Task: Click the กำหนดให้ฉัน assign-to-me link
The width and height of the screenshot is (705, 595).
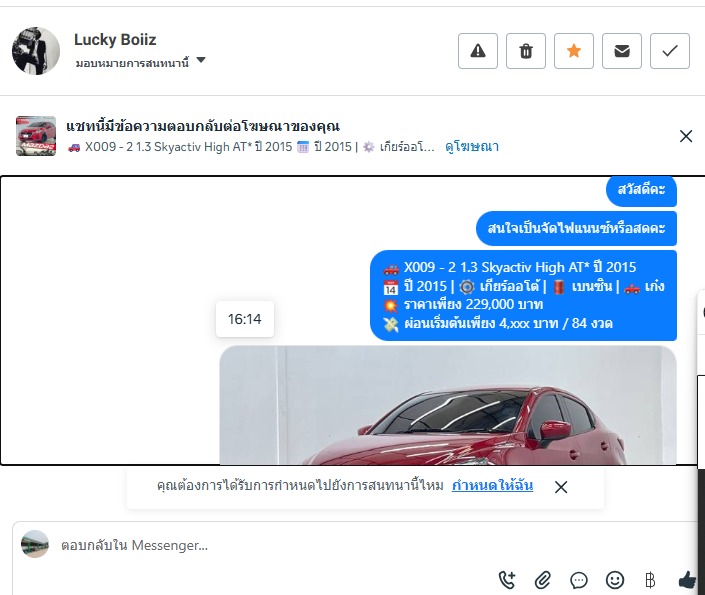Action: pyautogui.click(x=492, y=486)
